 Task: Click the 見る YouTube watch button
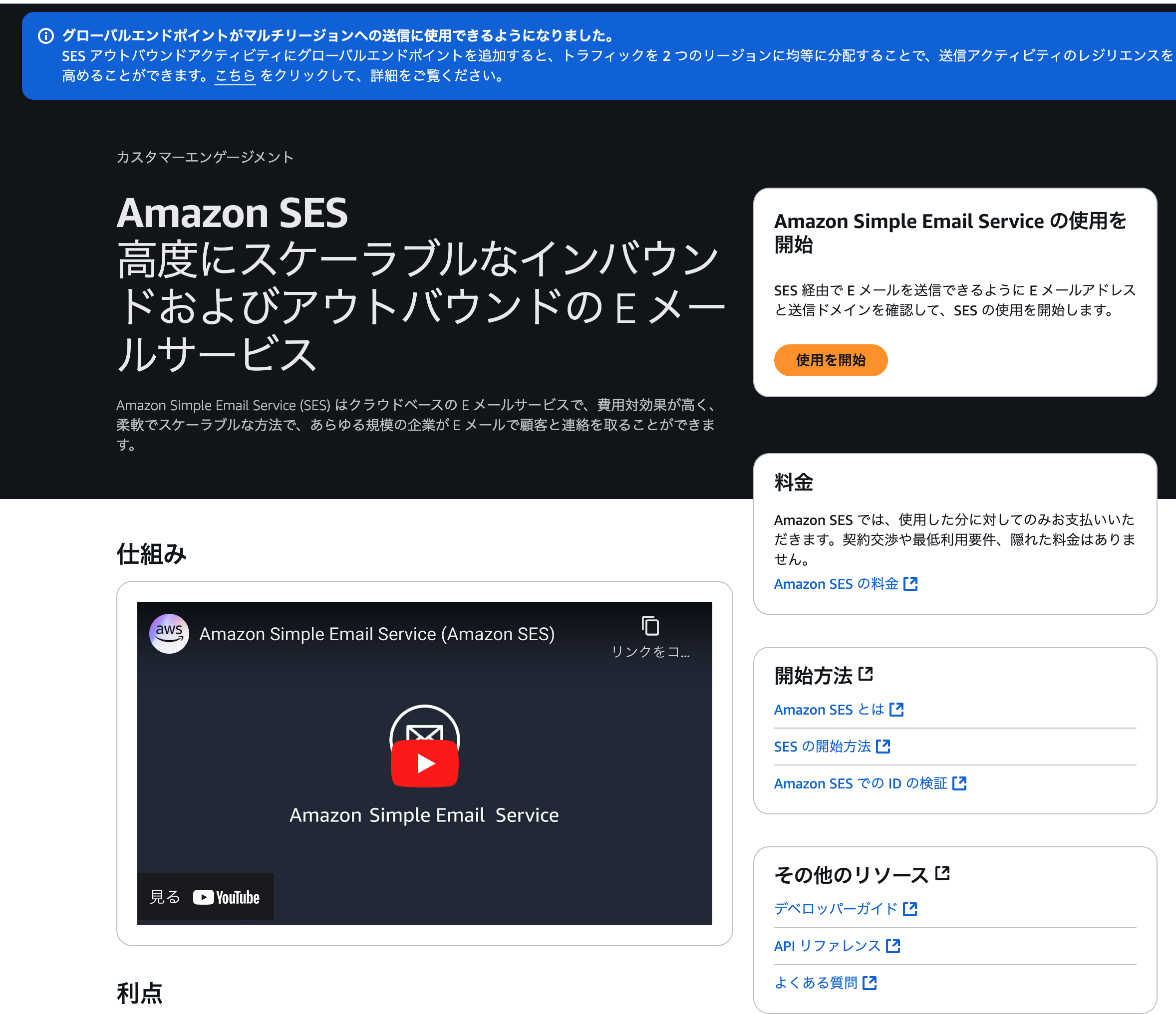[x=205, y=897]
